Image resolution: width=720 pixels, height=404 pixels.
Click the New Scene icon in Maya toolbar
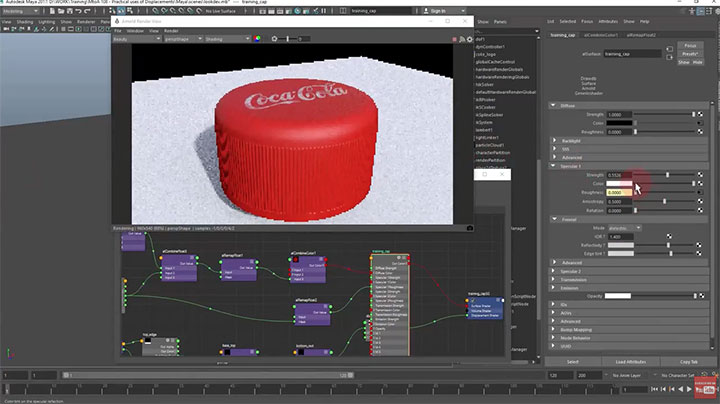pos(52,11)
